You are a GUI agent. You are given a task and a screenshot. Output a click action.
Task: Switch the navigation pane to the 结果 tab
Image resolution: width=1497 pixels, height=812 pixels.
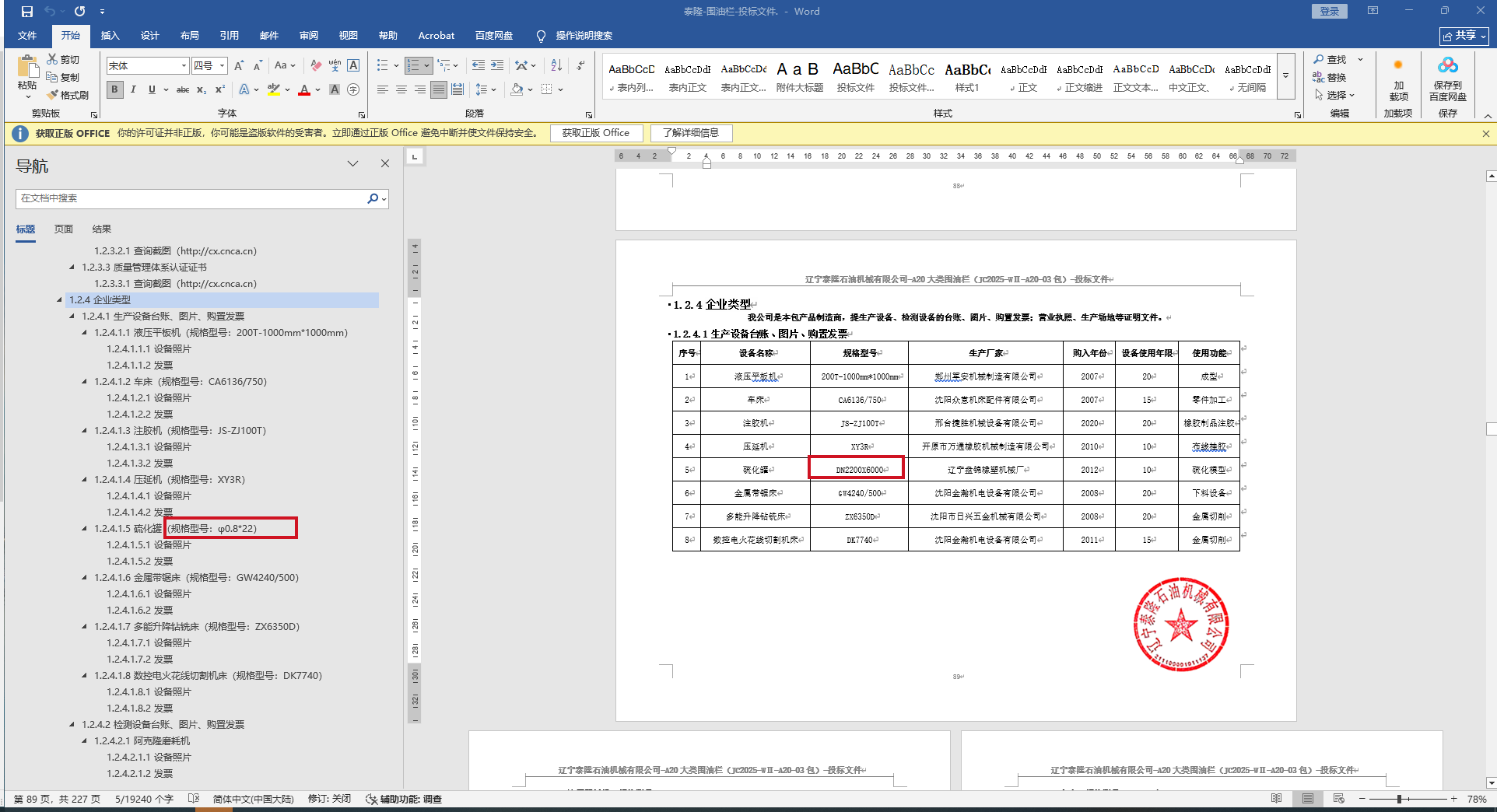click(x=102, y=229)
